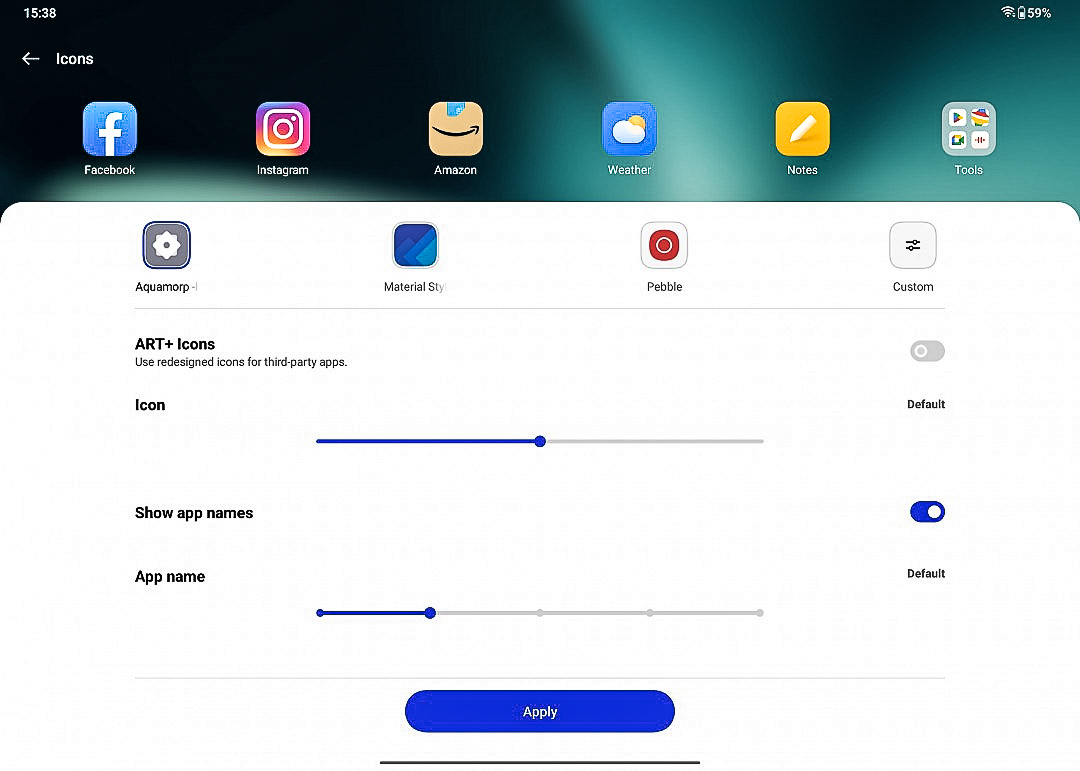Tap the Weather preview icon
This screenshot has height=771, width=1080.
[x=629, y=129]
